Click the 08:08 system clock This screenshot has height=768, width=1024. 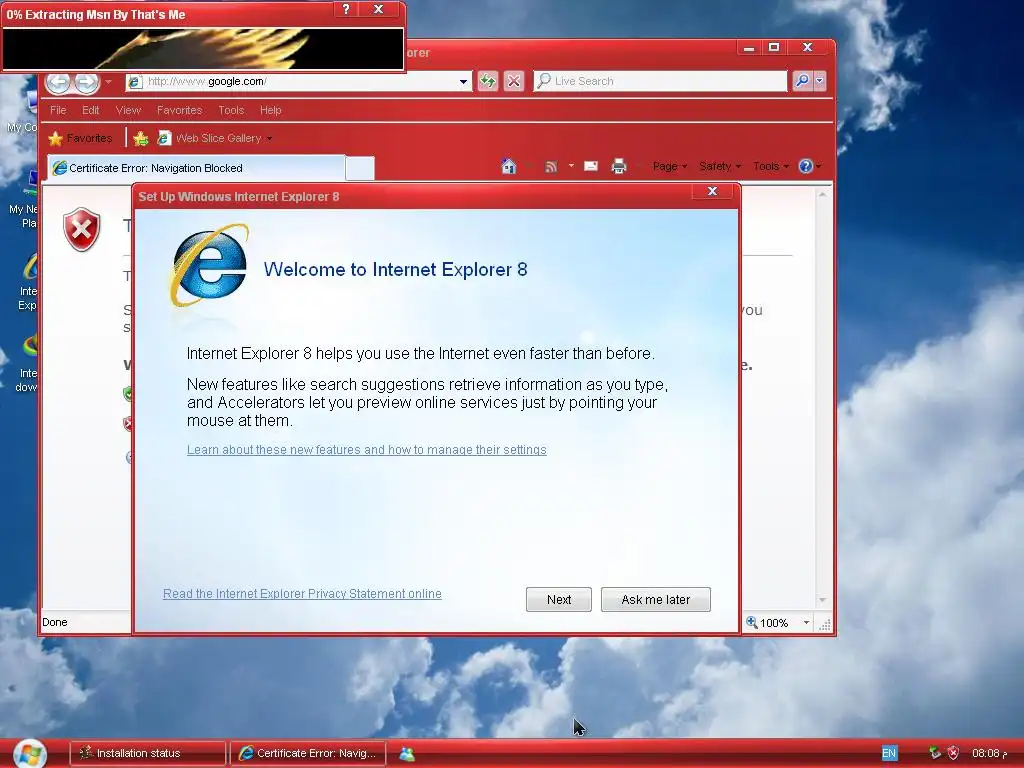(x=989, y=753)
